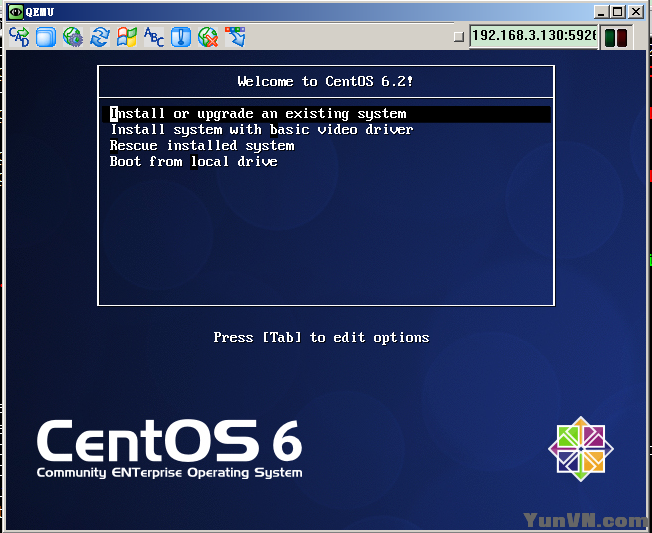Click the green and red activity indicator

(x=616, y=37)
